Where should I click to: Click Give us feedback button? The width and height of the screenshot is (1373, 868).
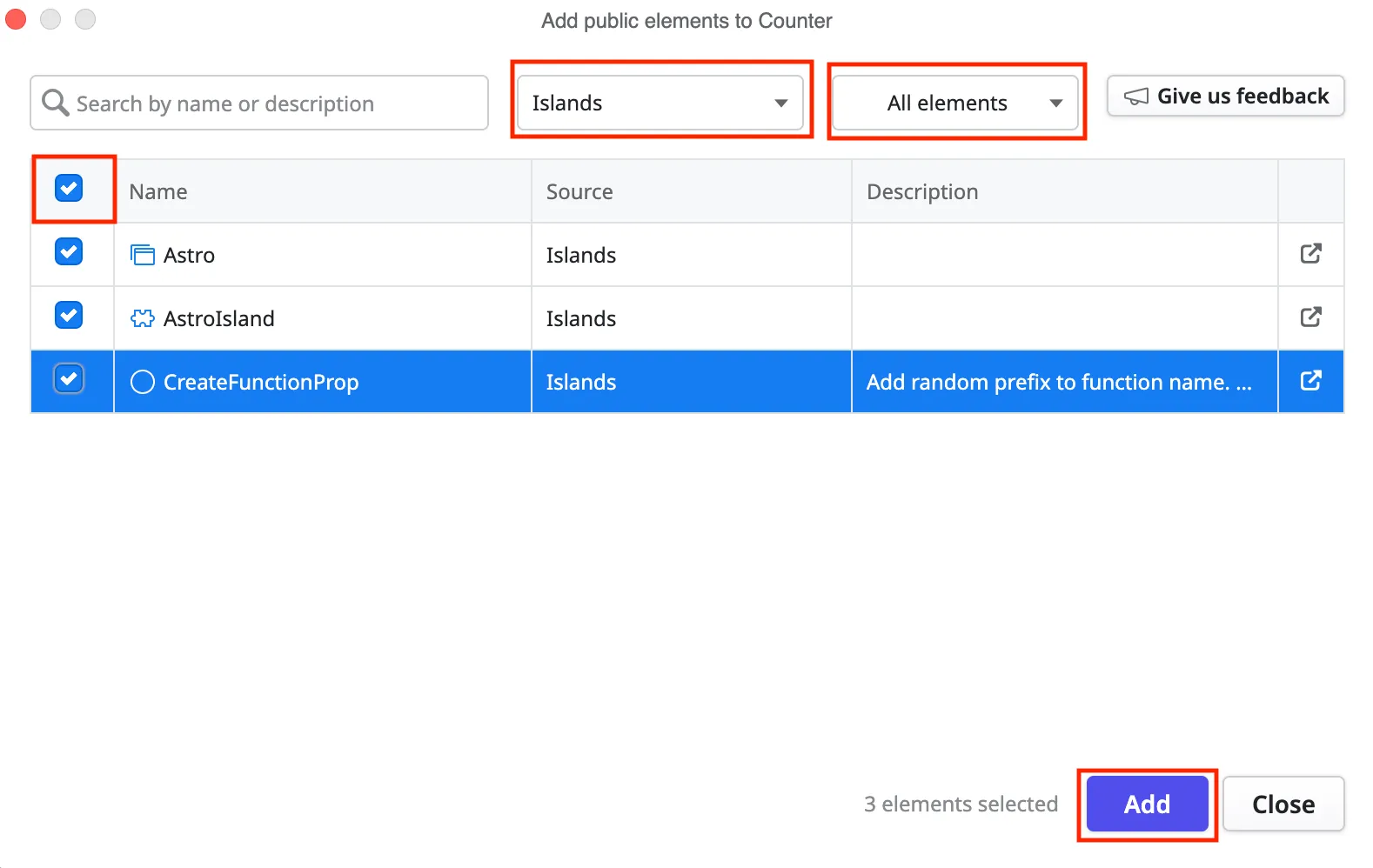tap(1225, 96)
